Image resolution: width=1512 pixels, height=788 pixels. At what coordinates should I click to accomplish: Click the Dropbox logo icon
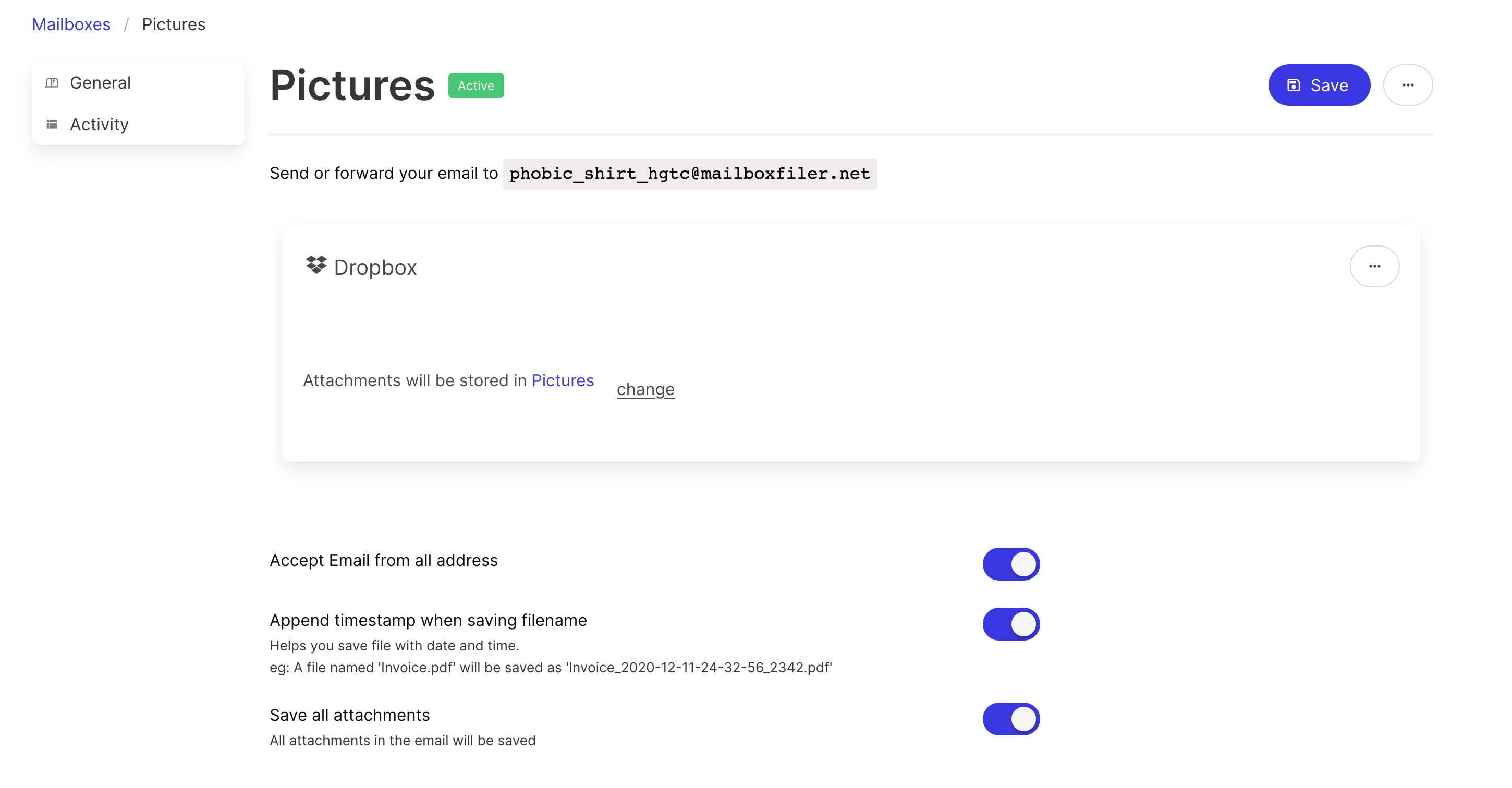click(316, 266)
